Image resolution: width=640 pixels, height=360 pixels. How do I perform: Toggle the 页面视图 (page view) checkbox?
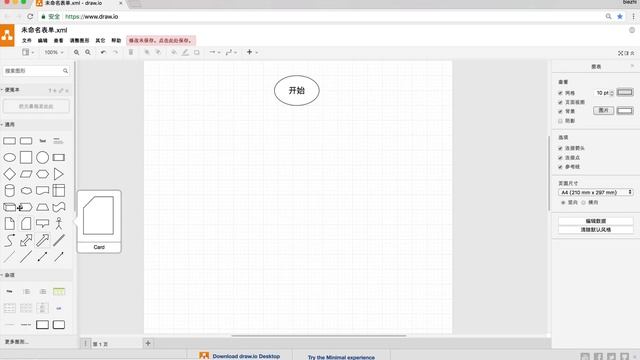click(560, 102)
